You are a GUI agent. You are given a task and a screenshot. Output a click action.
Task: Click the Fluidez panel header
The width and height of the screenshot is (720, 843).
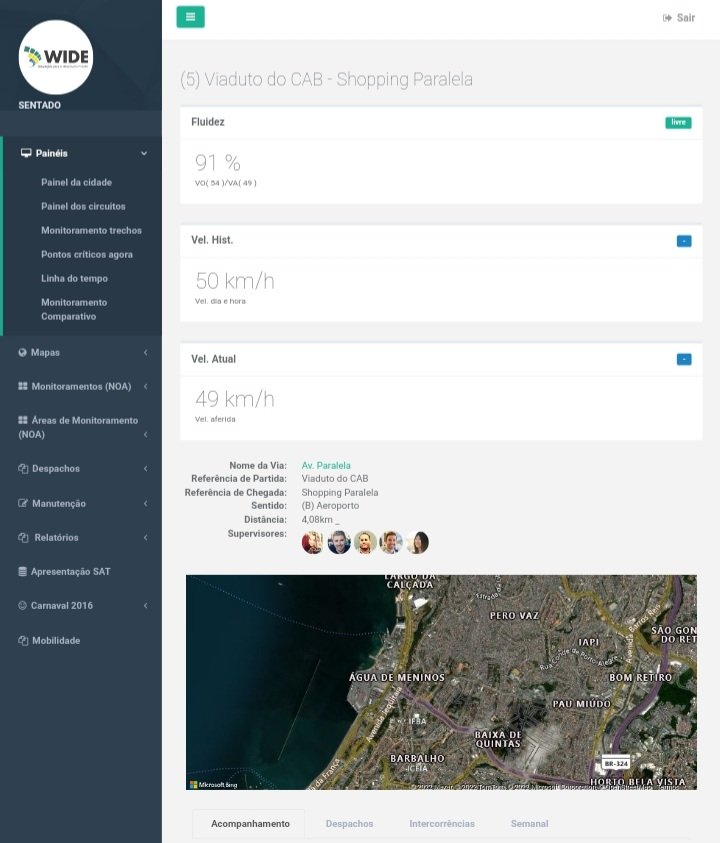441,123
